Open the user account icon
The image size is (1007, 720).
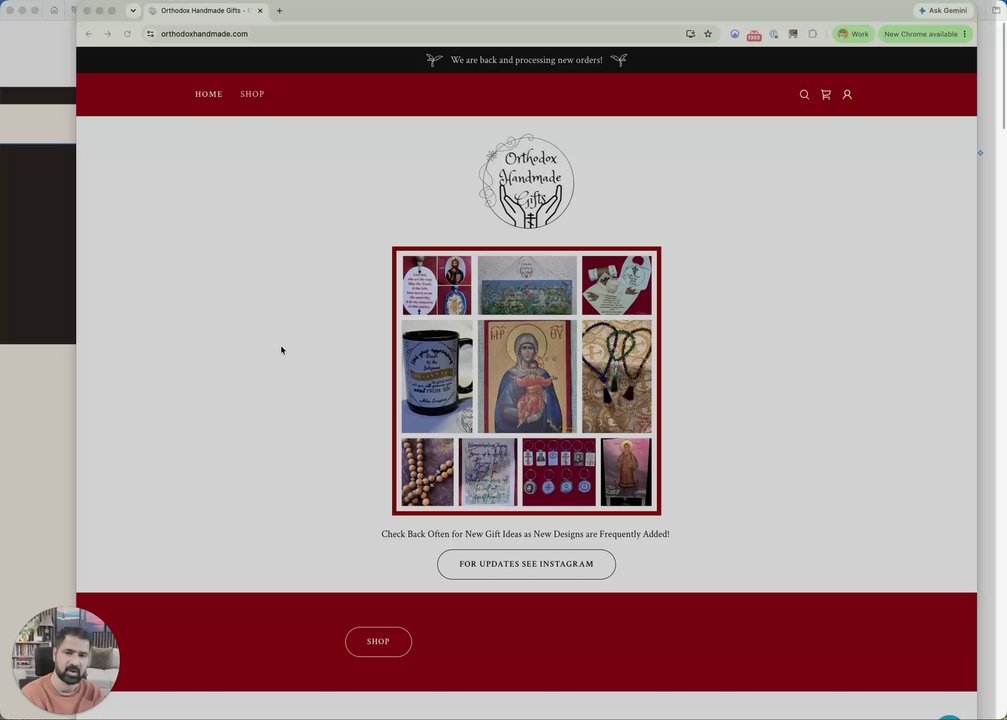pyautogui.click(x=847, y=94)
